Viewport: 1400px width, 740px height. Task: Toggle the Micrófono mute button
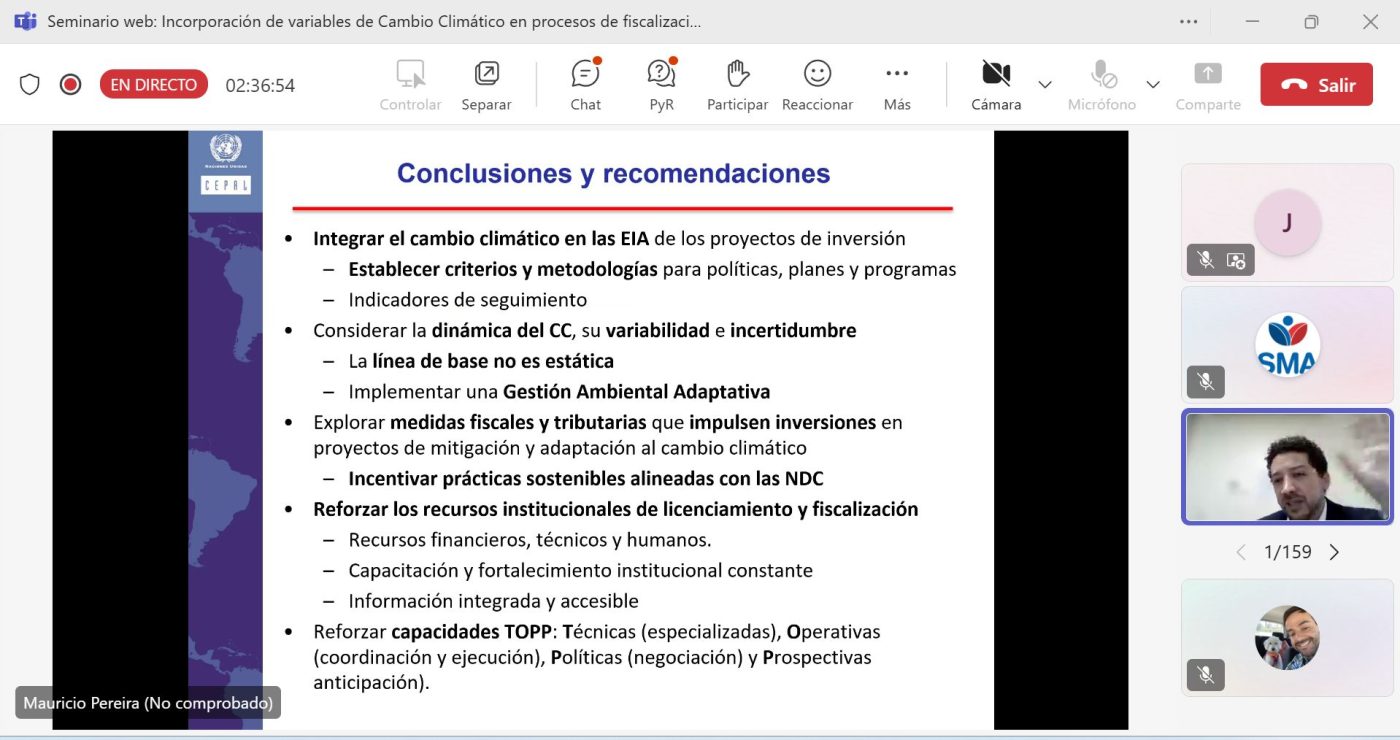click(1102, 84)
